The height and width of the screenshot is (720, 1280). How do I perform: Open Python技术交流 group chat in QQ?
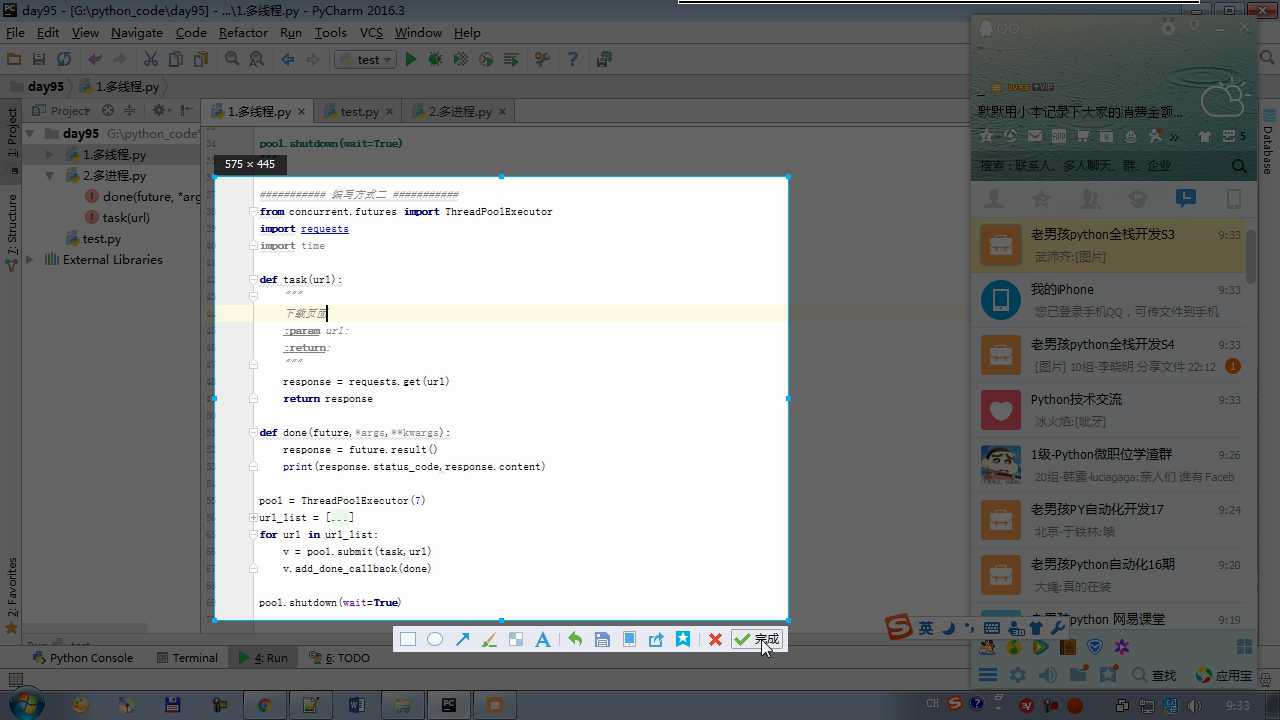(1108, 410)
